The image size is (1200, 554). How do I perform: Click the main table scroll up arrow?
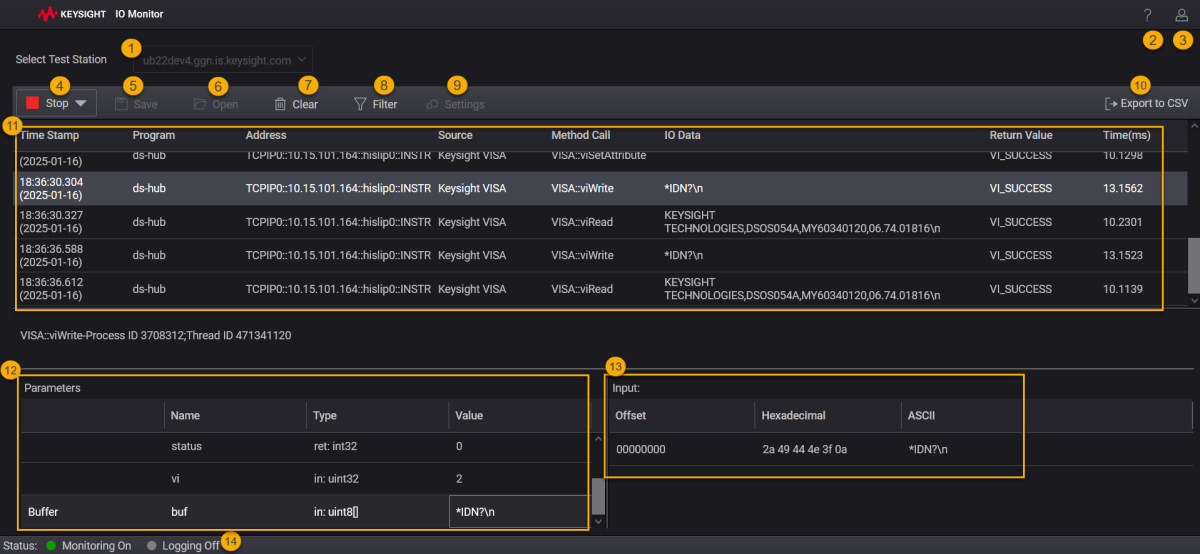(1192, 126)
